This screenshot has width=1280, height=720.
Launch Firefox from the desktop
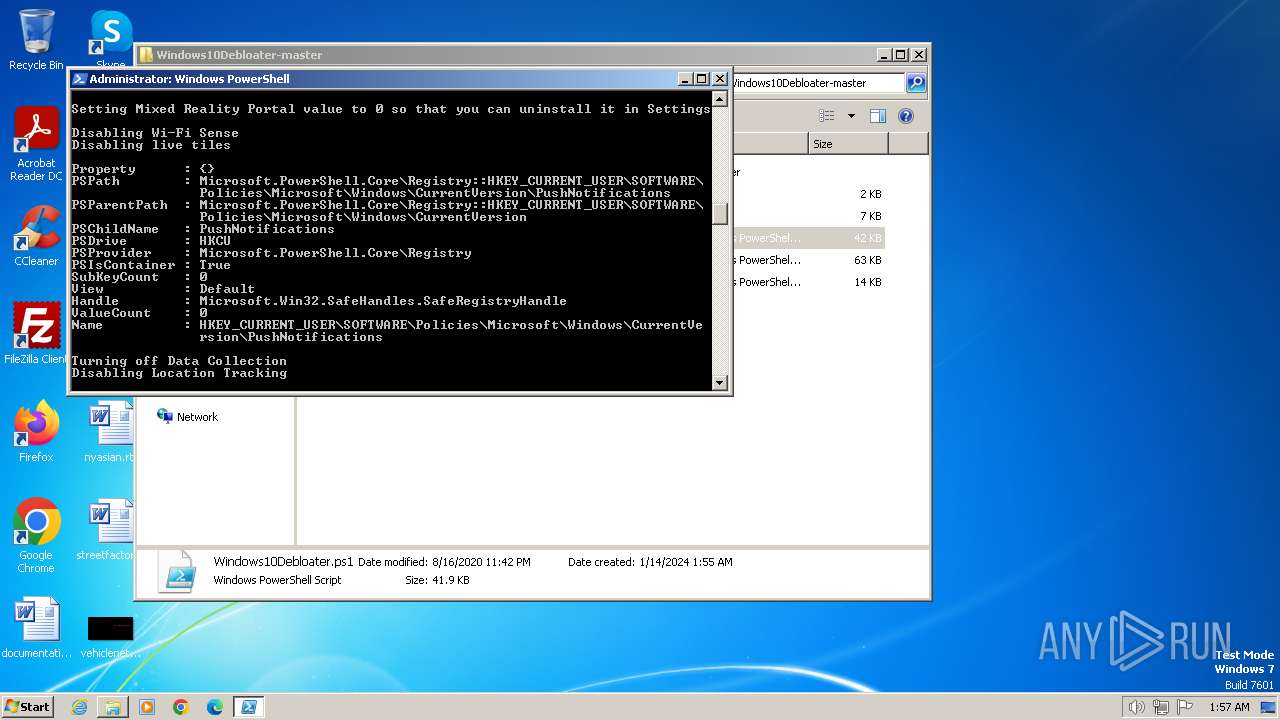[36, 431]
